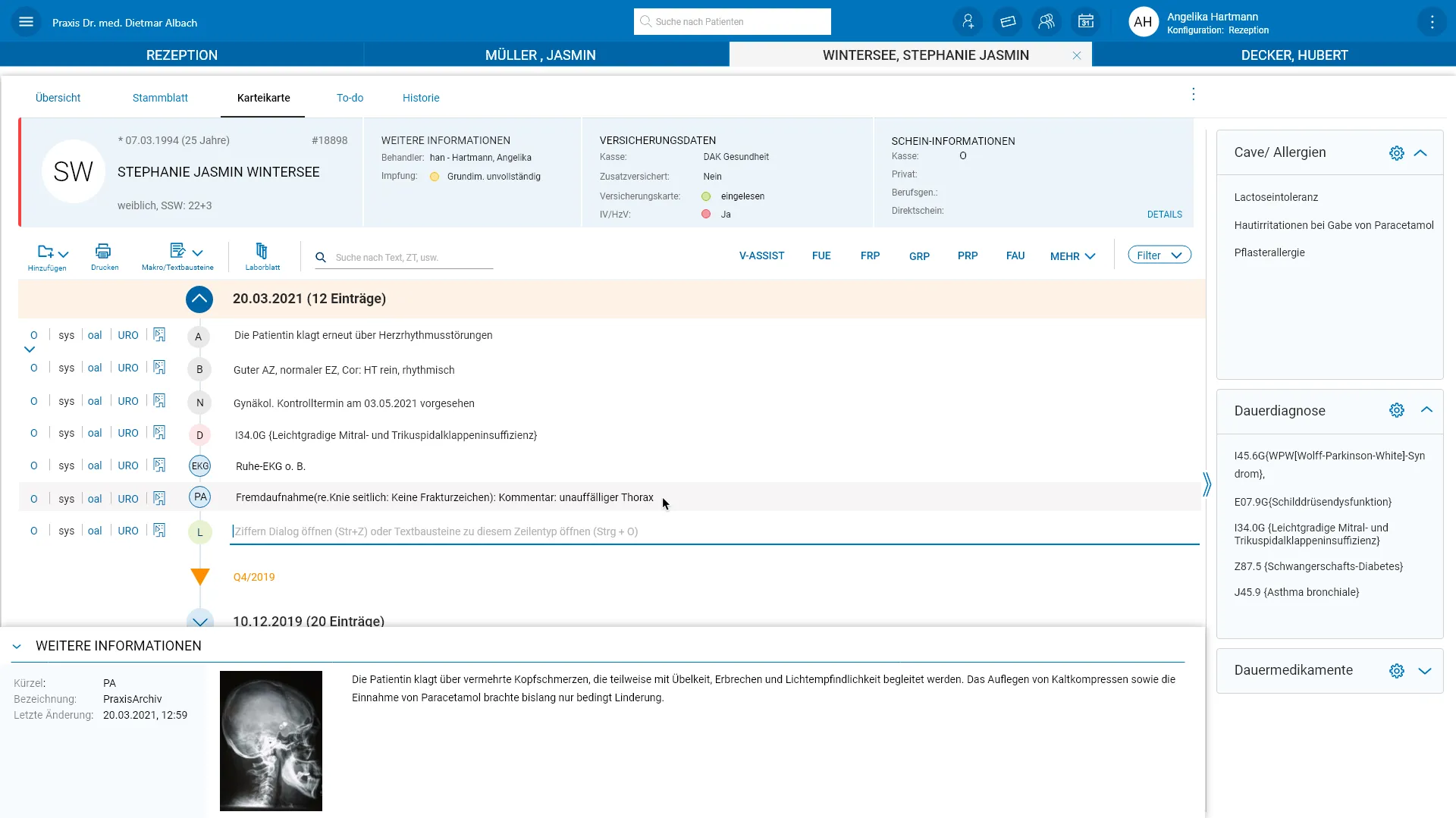Open Cave/Allergien settings gear

click(x=1396, y=153)
